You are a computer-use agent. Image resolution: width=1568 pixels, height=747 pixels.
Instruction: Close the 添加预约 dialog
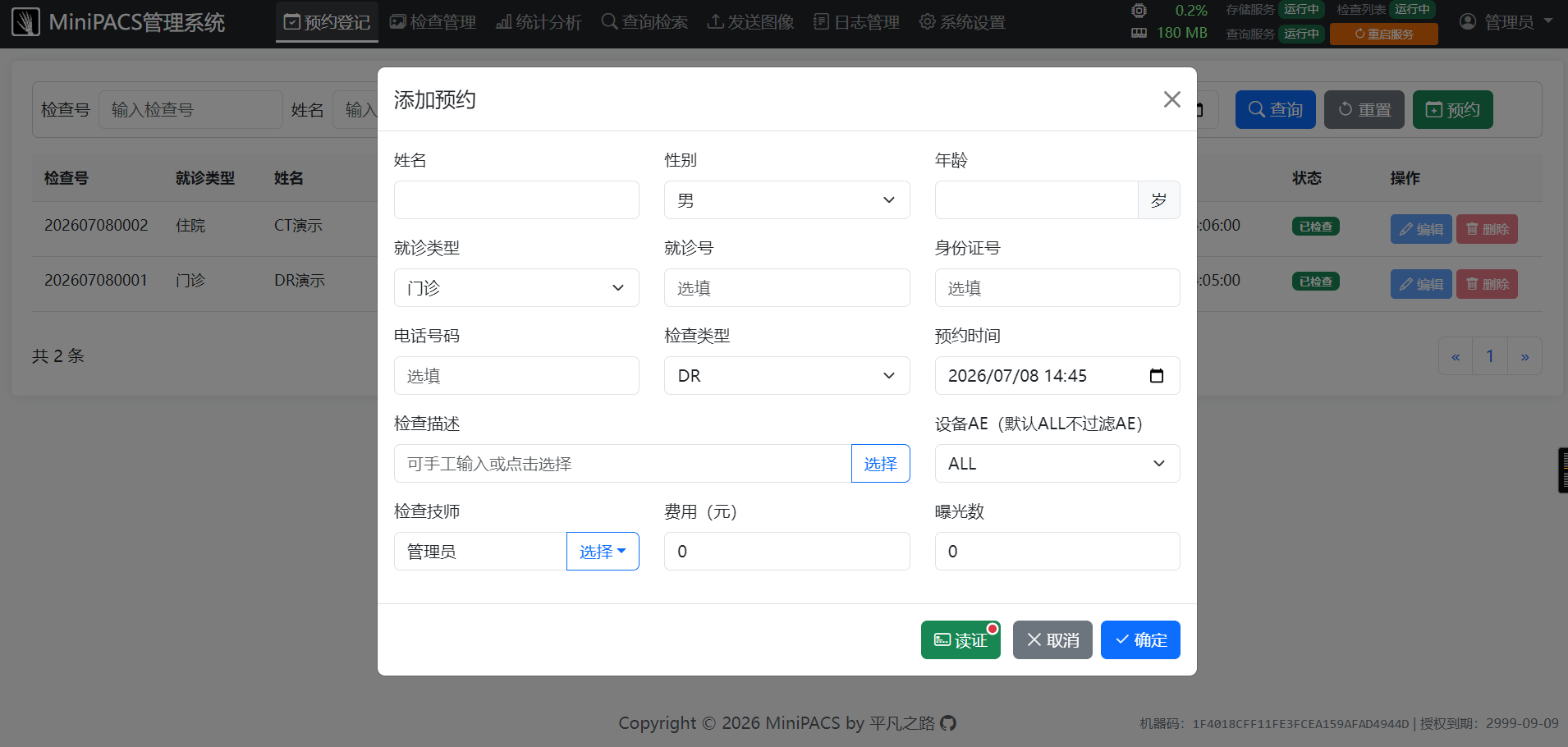[x=1171, y=99]
